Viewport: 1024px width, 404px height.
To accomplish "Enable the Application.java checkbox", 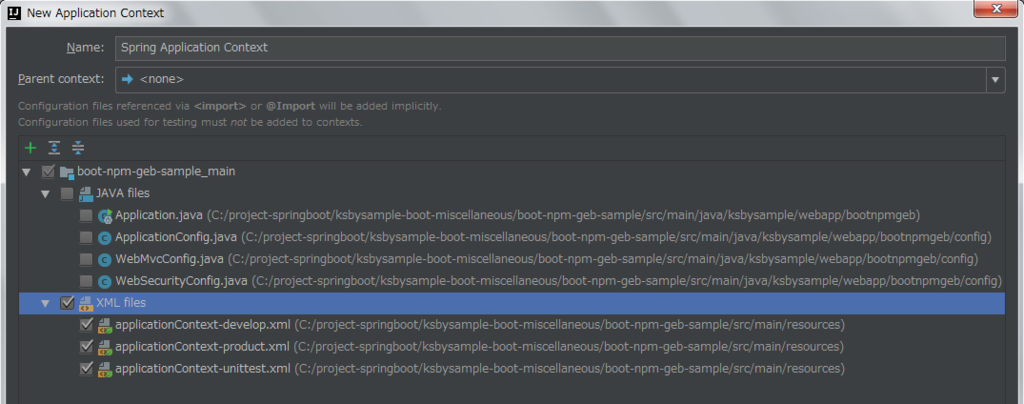I will click(x=86, y=215).
